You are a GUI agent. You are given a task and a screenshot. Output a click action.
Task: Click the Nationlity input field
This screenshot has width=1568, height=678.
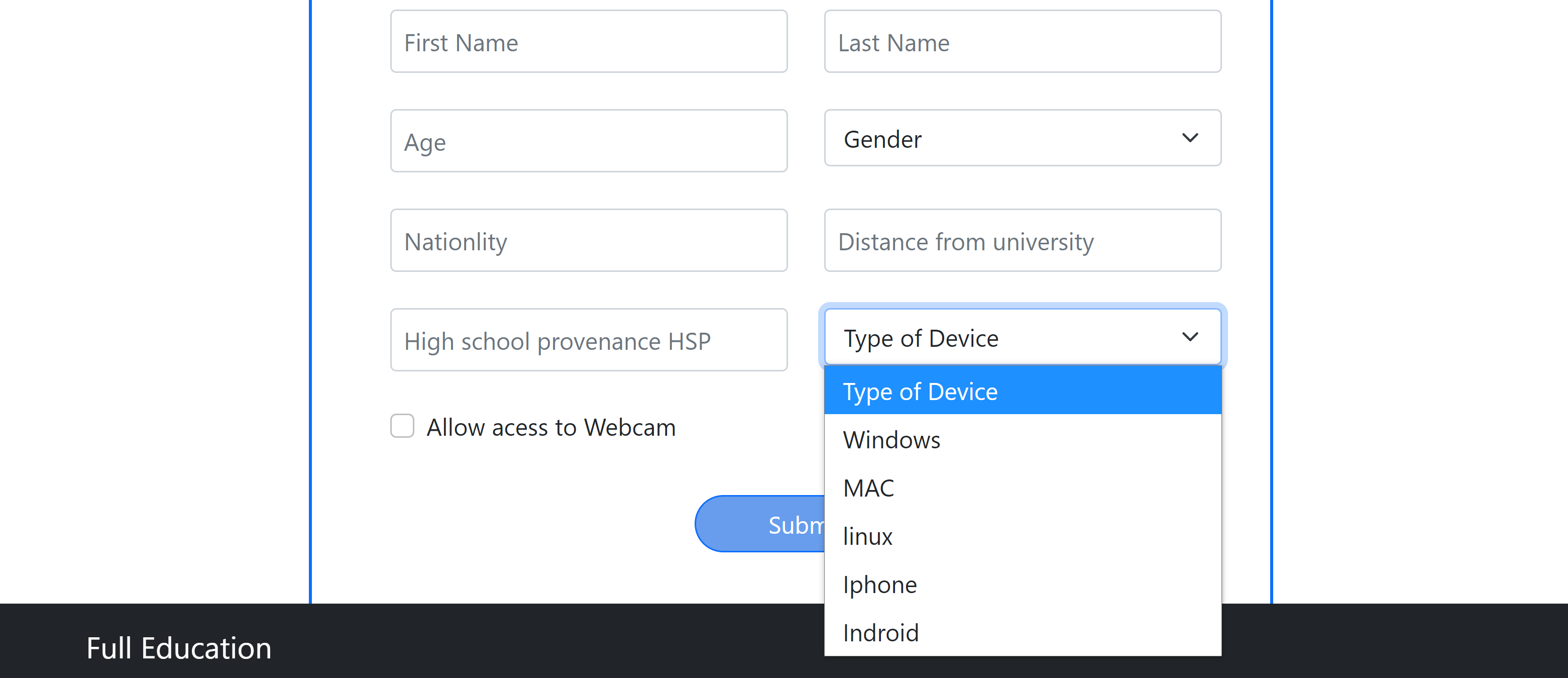point(589,241)
